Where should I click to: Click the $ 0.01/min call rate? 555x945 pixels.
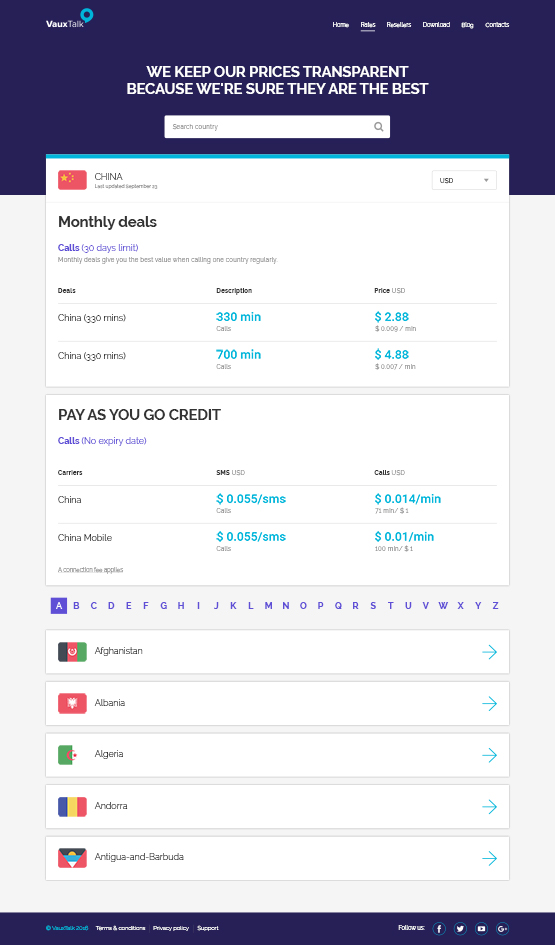pos(404,537)
